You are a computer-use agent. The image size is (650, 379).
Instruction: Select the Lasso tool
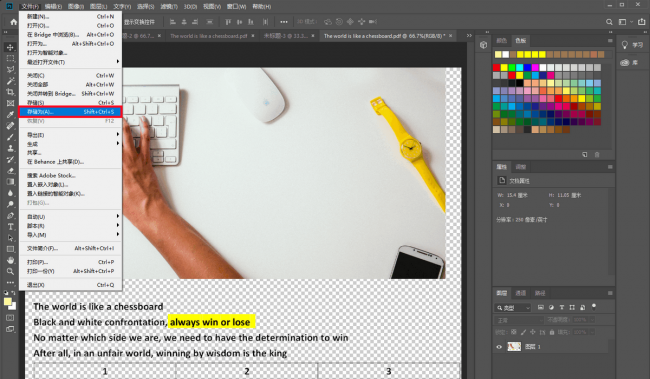tap(10, 70)
